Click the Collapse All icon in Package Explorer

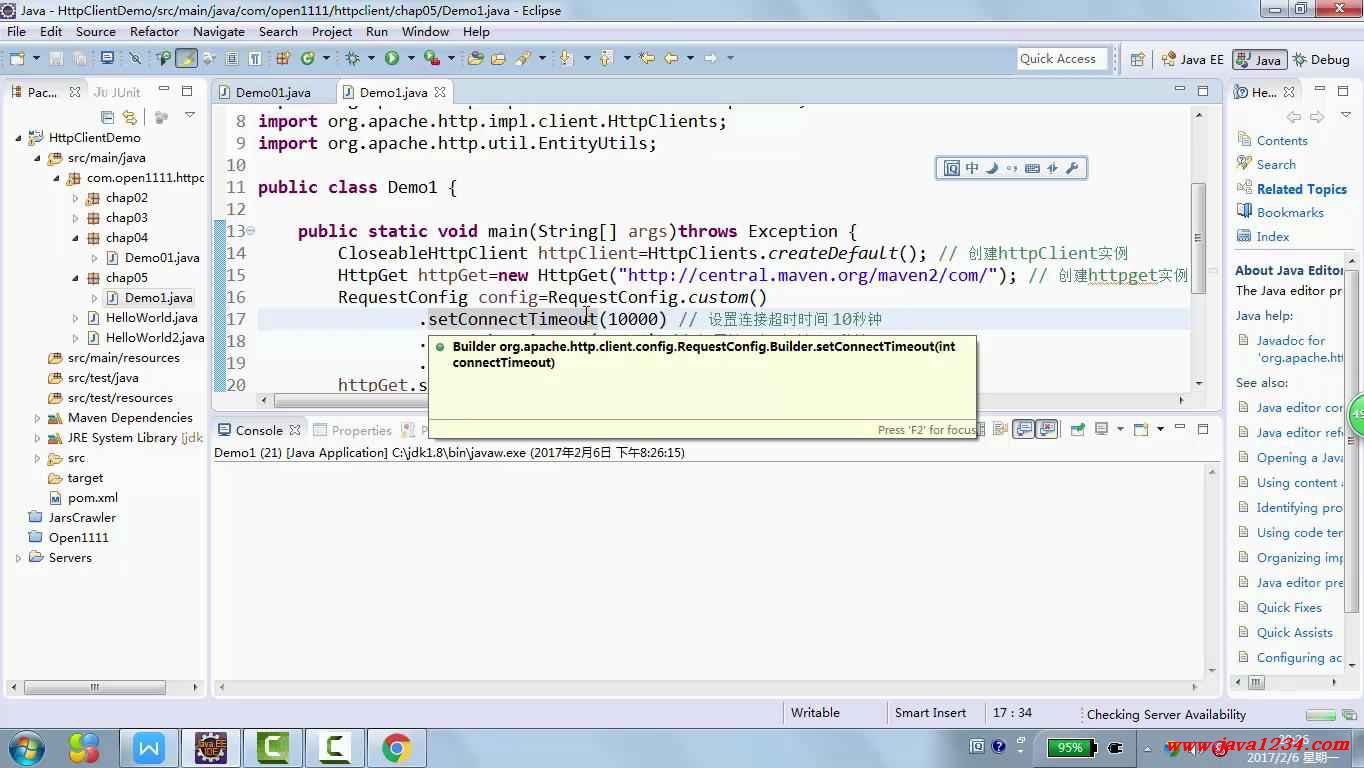(108, 116)
